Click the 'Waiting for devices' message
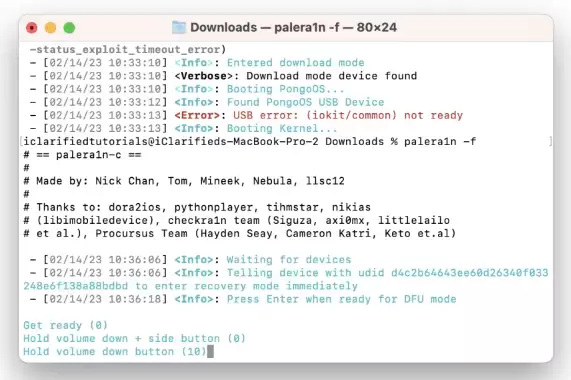Viewport: 571px width, 380px height. coord(289,260)
